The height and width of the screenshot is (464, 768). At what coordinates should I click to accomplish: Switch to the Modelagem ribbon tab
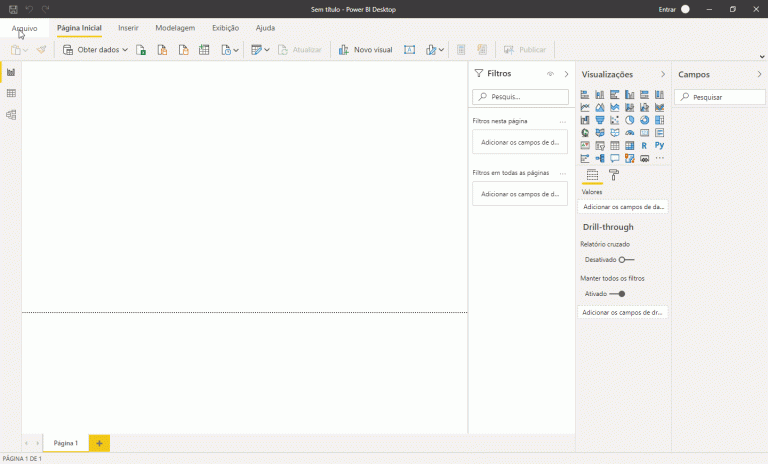(175, 28)
